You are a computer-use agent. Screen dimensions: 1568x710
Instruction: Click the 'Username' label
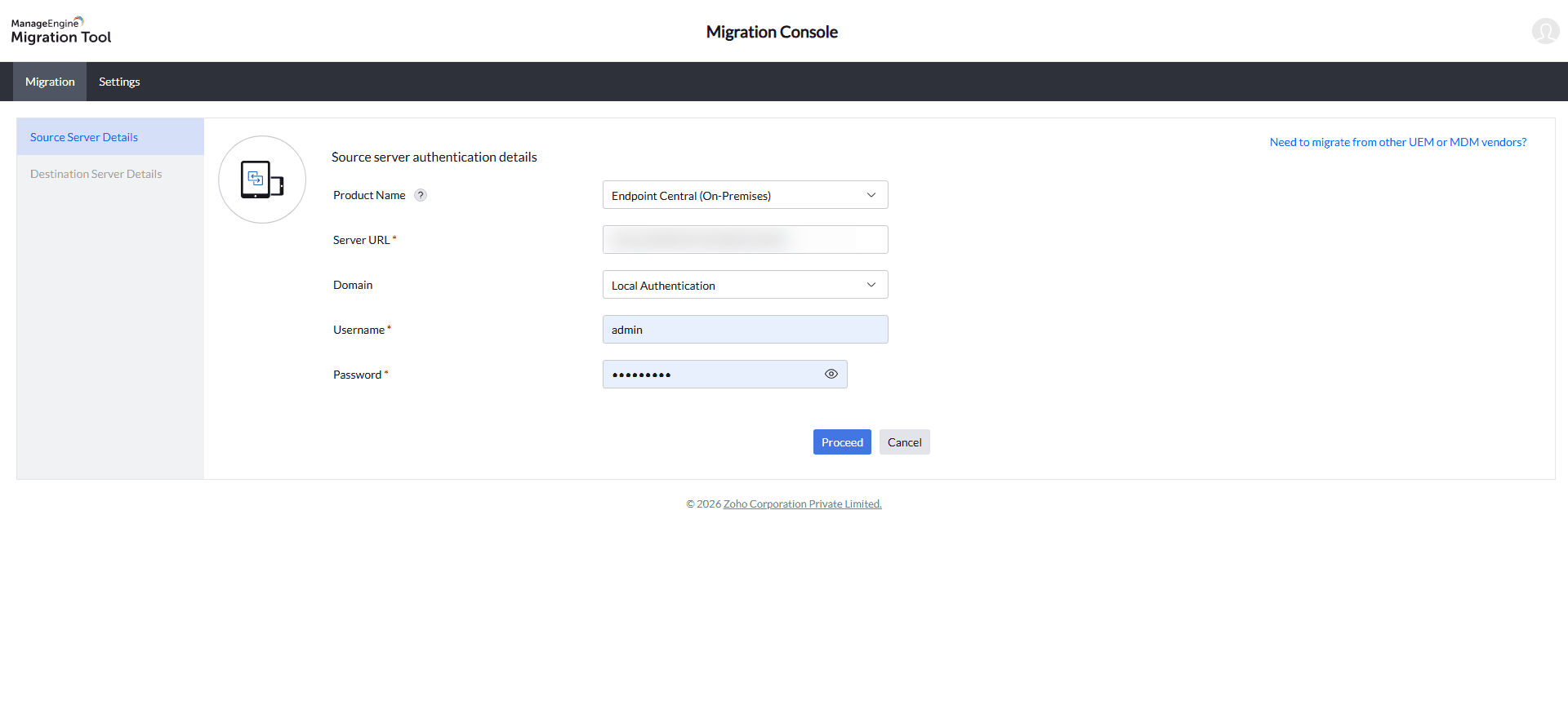pyautogui.click(x=359, y=330)
